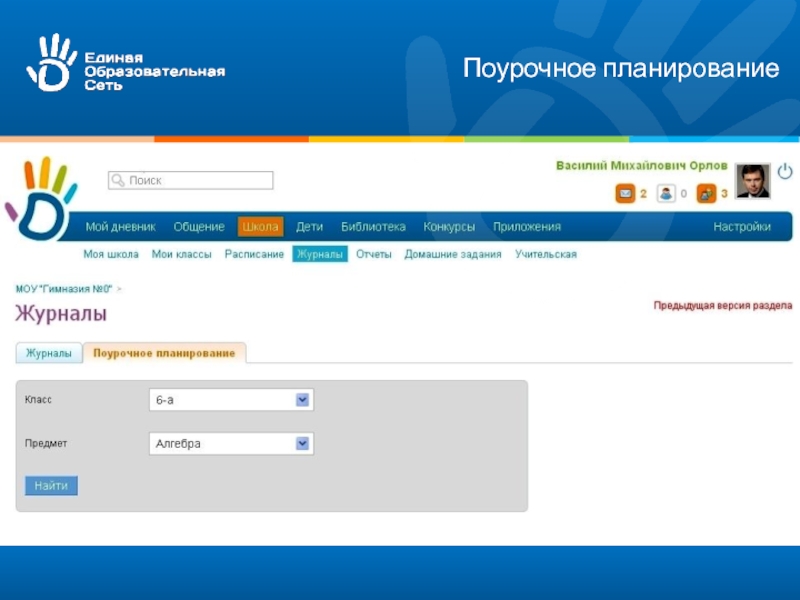Click the МОУ "Гимназия №0" breadcrumb
Image resolution: width=800 pixels, height=600 pixels.
point(64,289)
